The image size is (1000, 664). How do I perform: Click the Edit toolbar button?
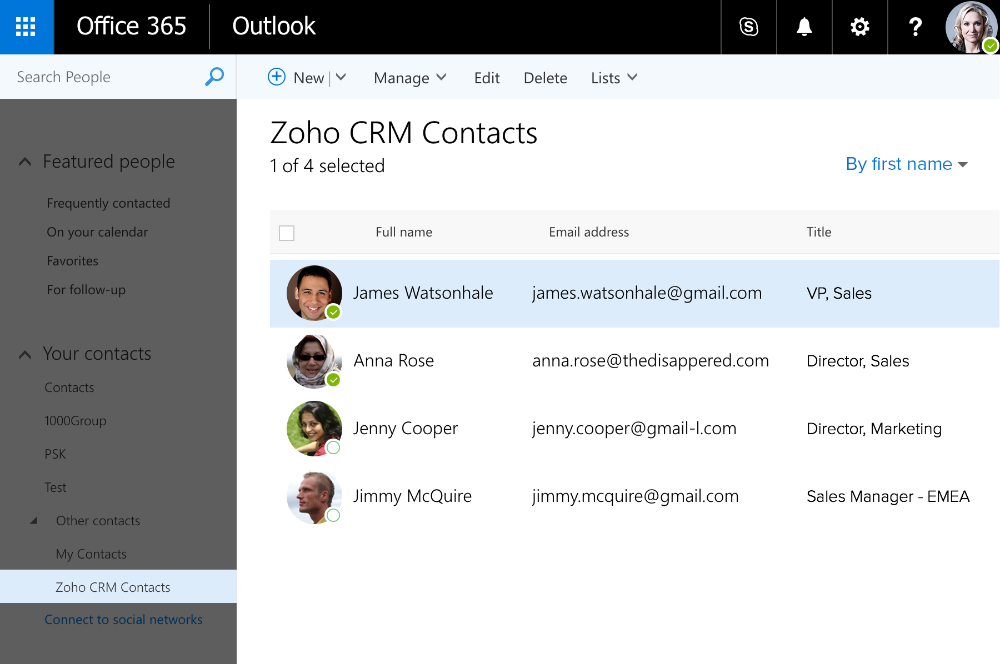pos(487,78)
